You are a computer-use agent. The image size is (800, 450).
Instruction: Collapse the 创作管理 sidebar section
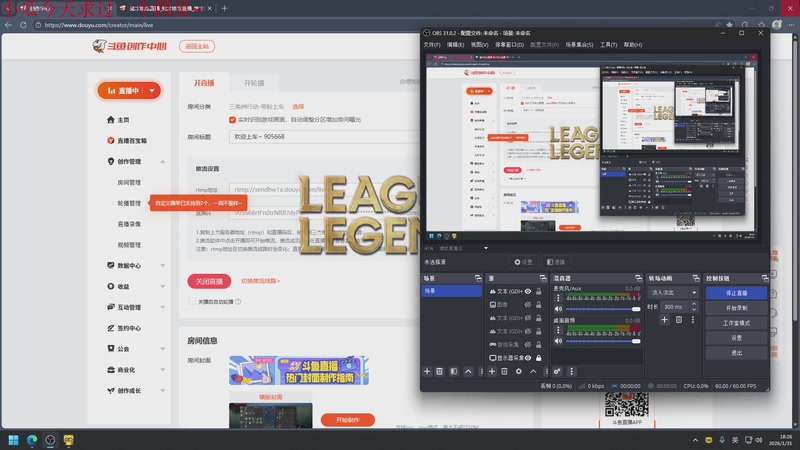[162, 161]
